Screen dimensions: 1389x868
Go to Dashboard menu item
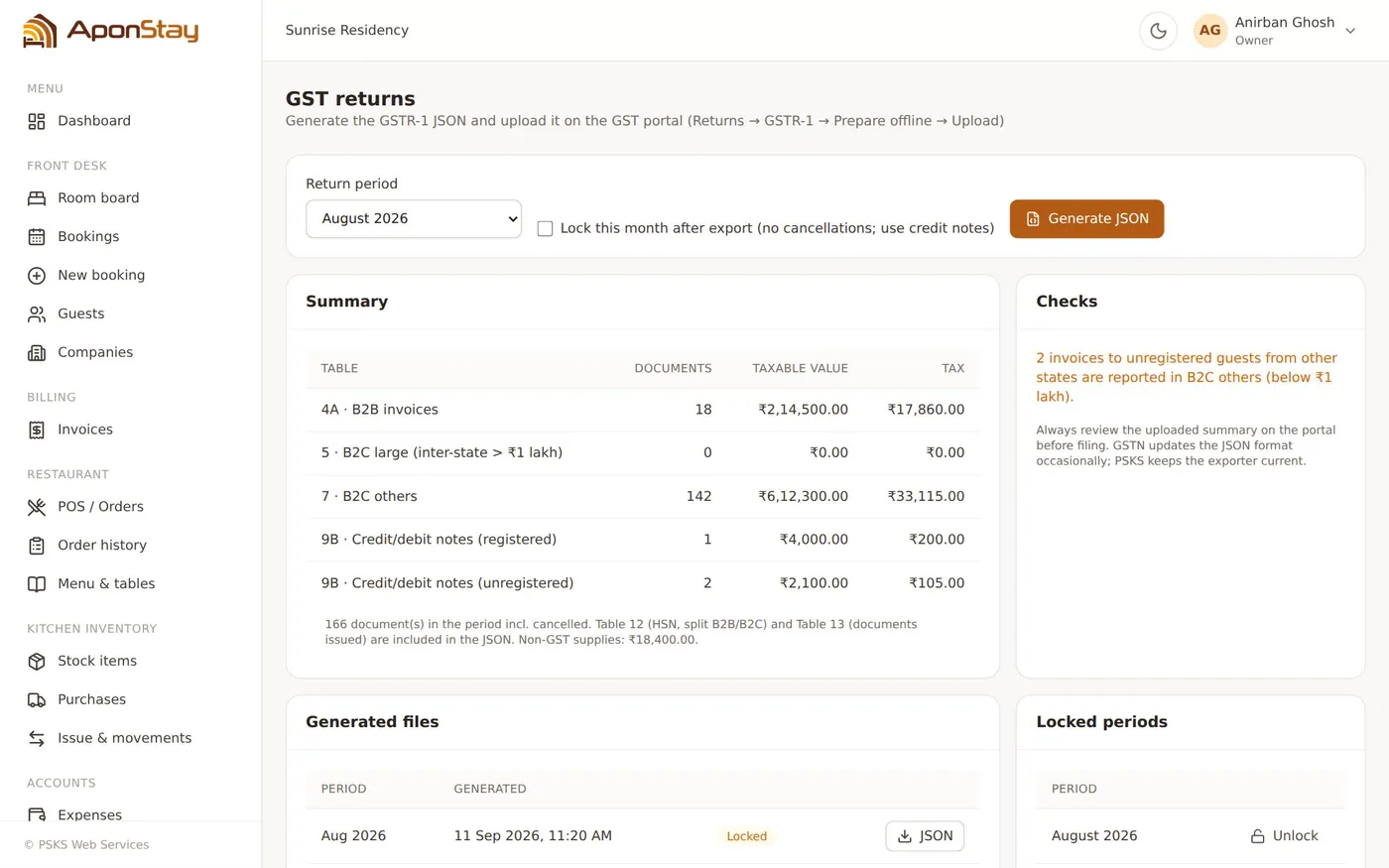coord(131,121)
